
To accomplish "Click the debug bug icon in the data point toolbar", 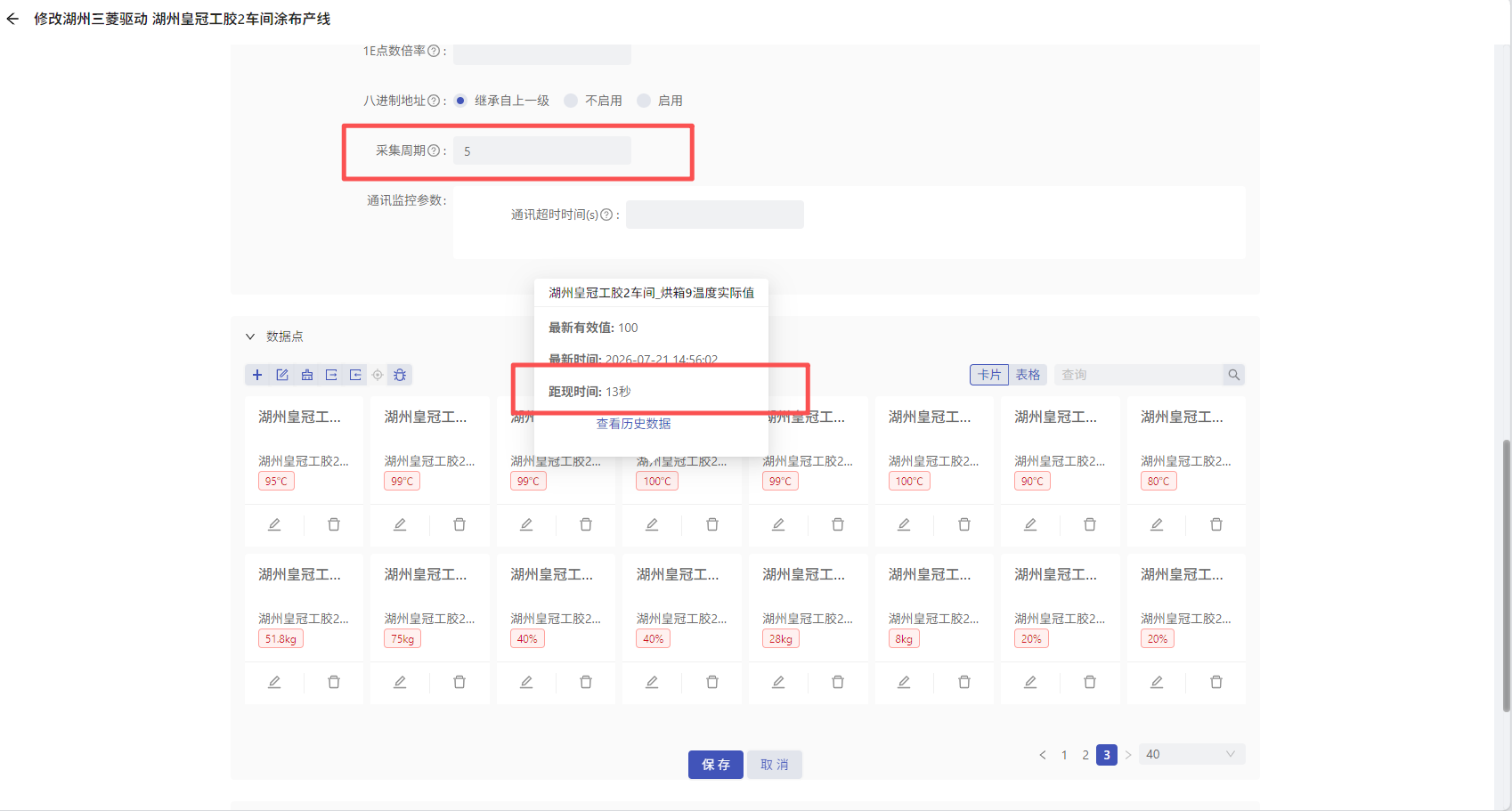I will click(x=400, y=375).
